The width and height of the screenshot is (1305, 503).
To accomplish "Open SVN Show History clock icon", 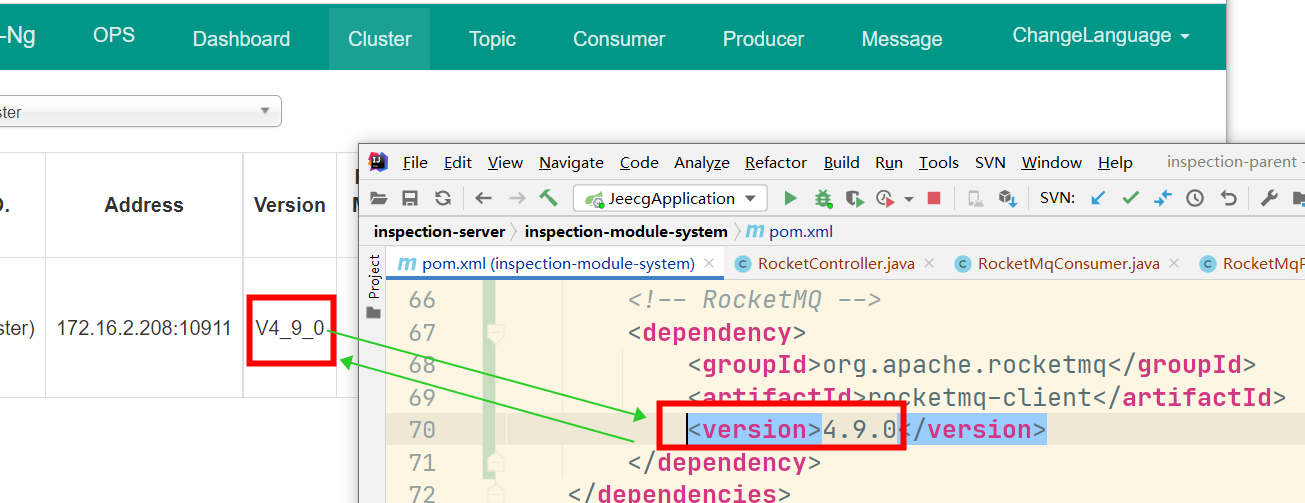I will (x=1195, y=198).
